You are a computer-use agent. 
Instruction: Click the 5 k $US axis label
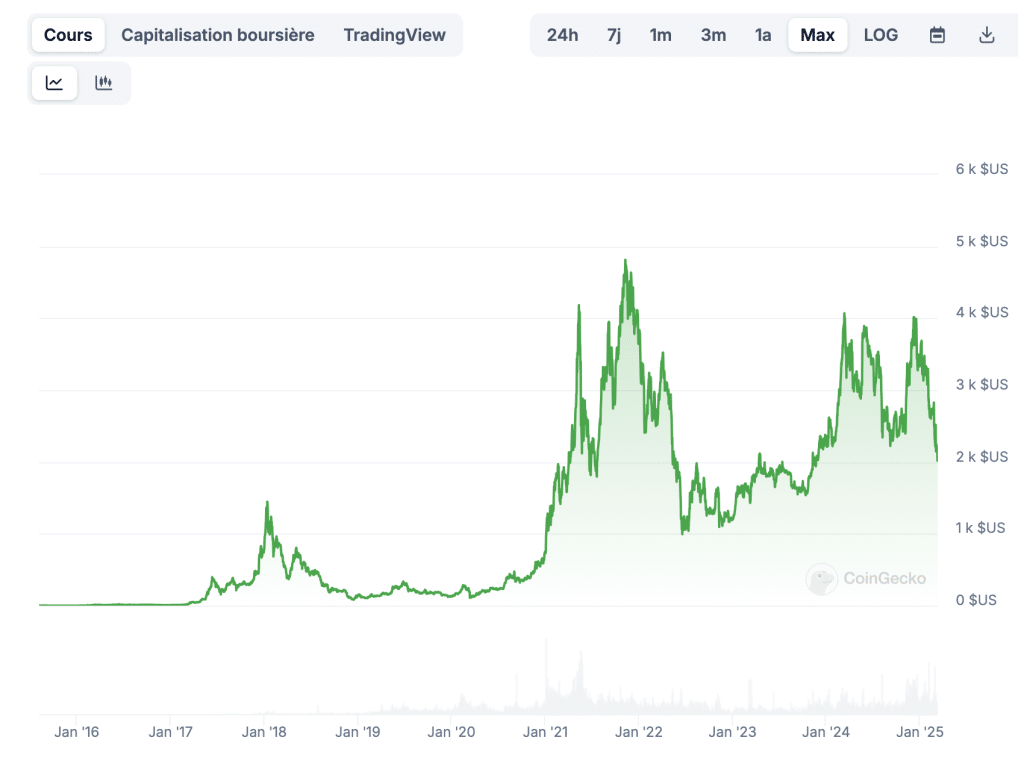(982, 241)
